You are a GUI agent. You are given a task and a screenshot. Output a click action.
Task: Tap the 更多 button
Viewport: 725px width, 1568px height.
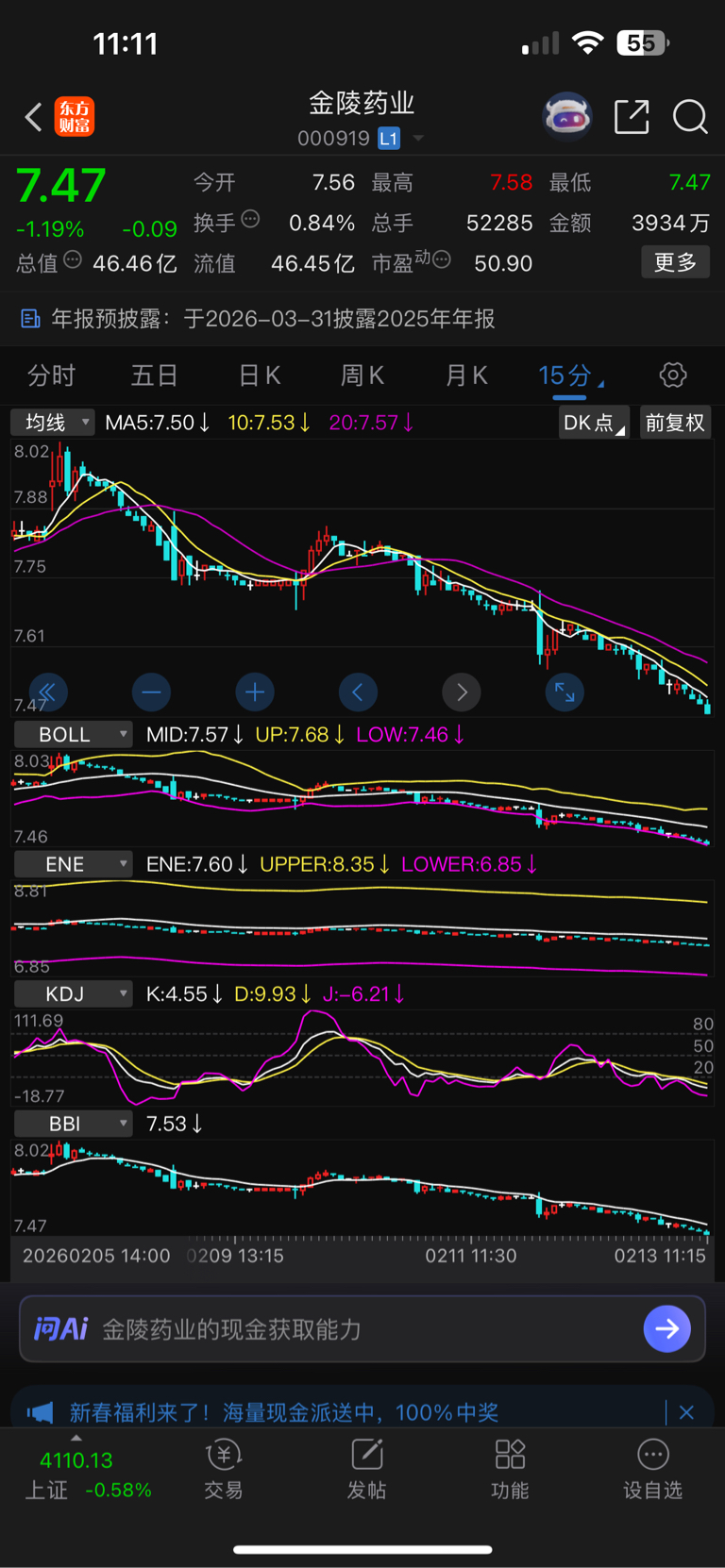[x=676, y=262]
